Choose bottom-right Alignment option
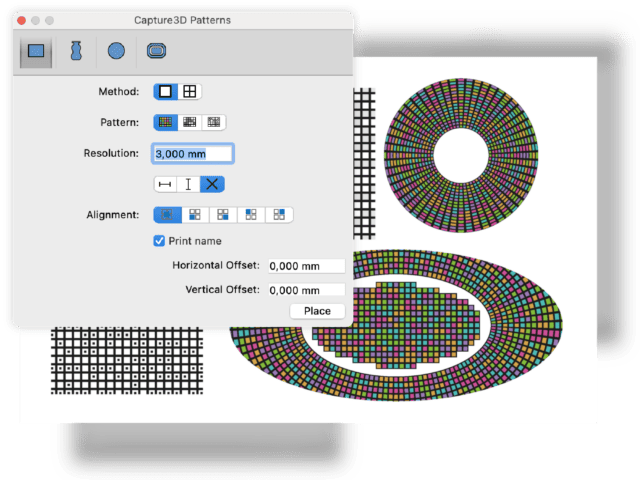 223,215
